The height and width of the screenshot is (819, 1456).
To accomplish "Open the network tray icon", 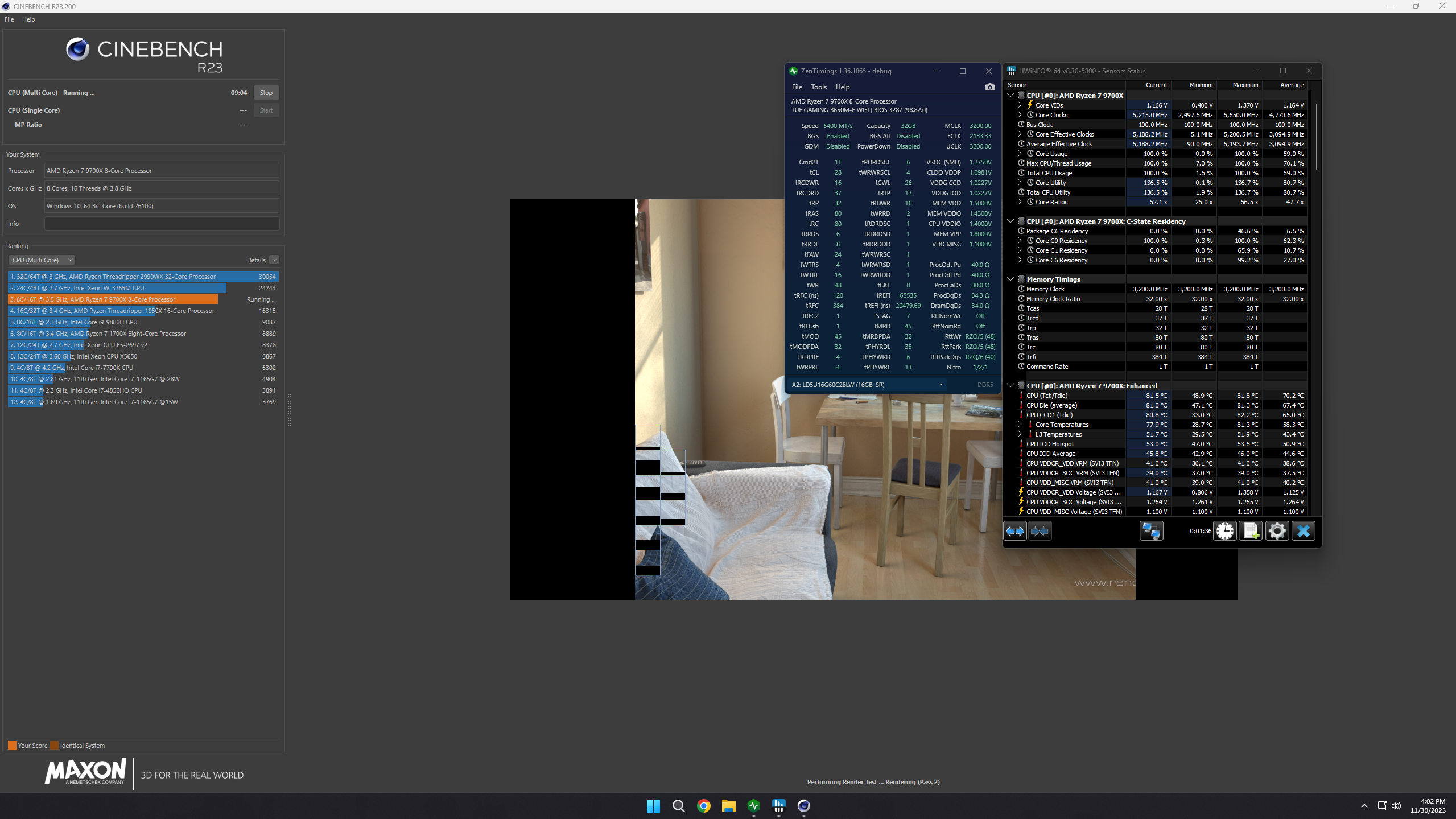I will [x=1382, y=806].
